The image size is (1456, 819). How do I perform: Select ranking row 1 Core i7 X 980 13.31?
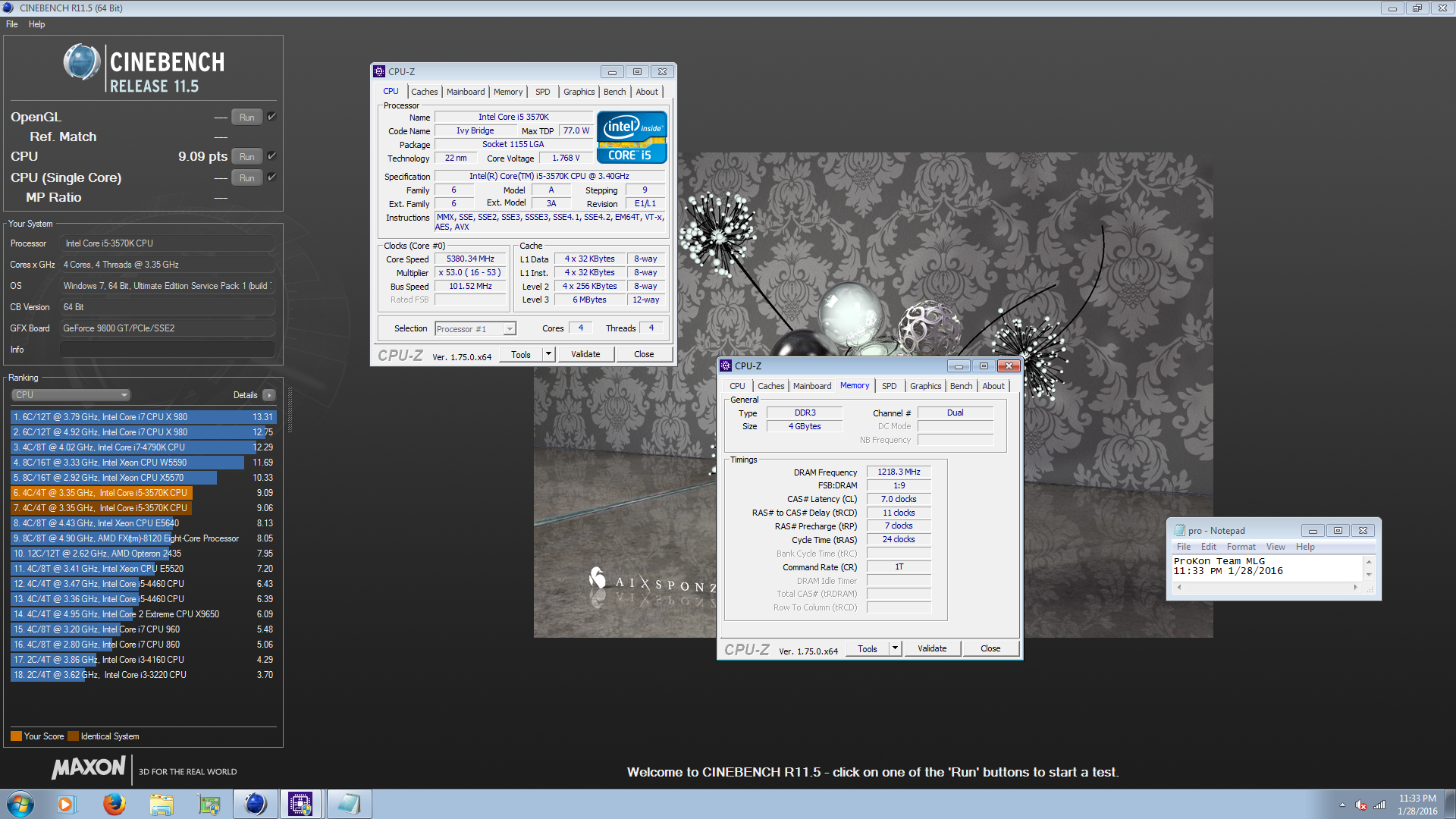point(143,417)
